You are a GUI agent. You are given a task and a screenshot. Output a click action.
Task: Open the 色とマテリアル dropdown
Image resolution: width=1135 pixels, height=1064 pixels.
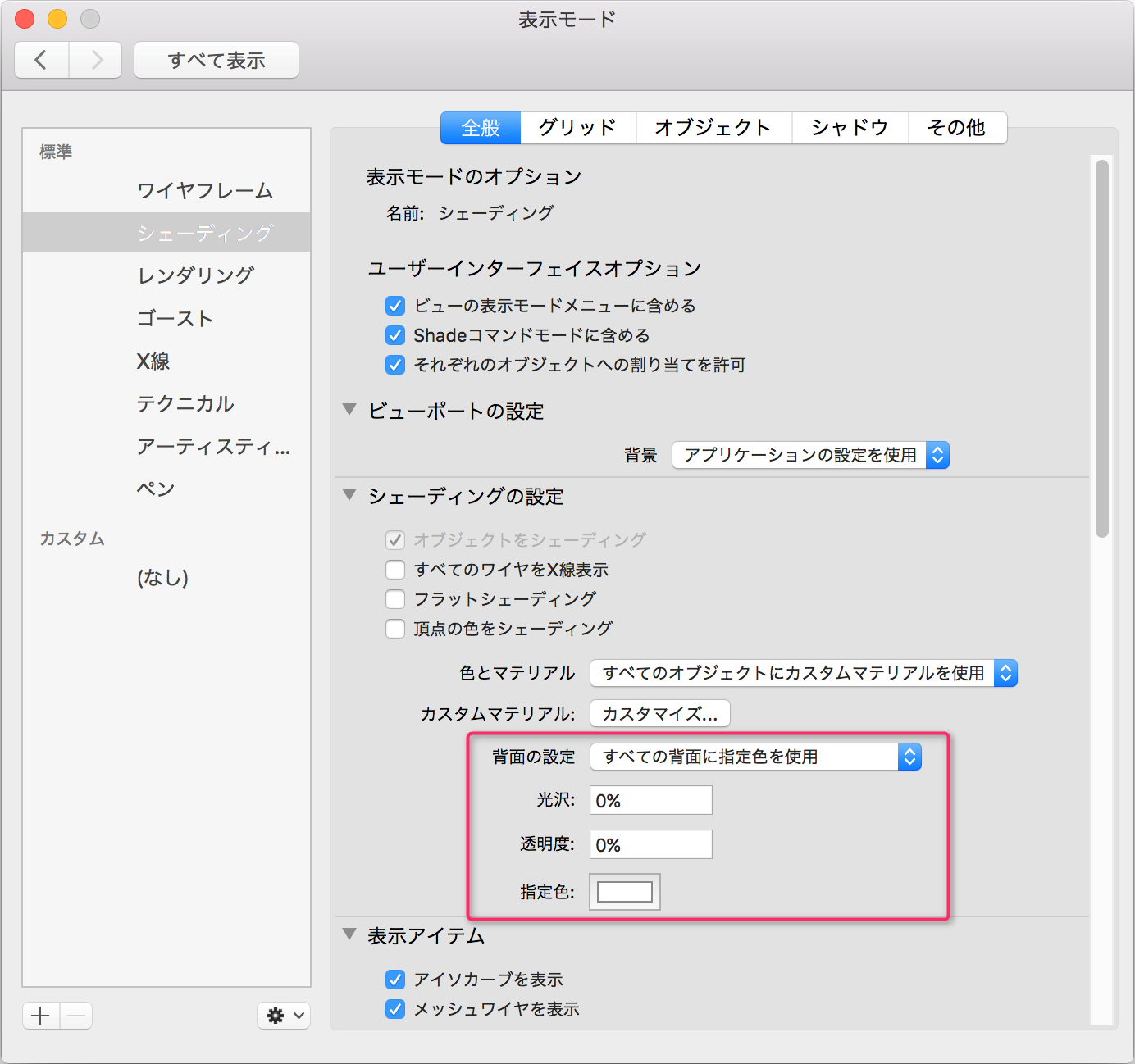point(804,673)
